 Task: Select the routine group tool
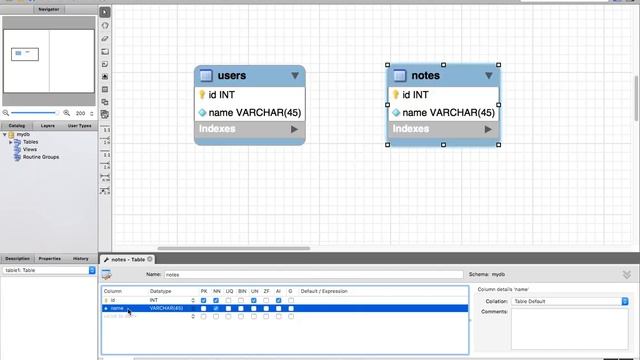pyautogui.click(x=105, y=115)
